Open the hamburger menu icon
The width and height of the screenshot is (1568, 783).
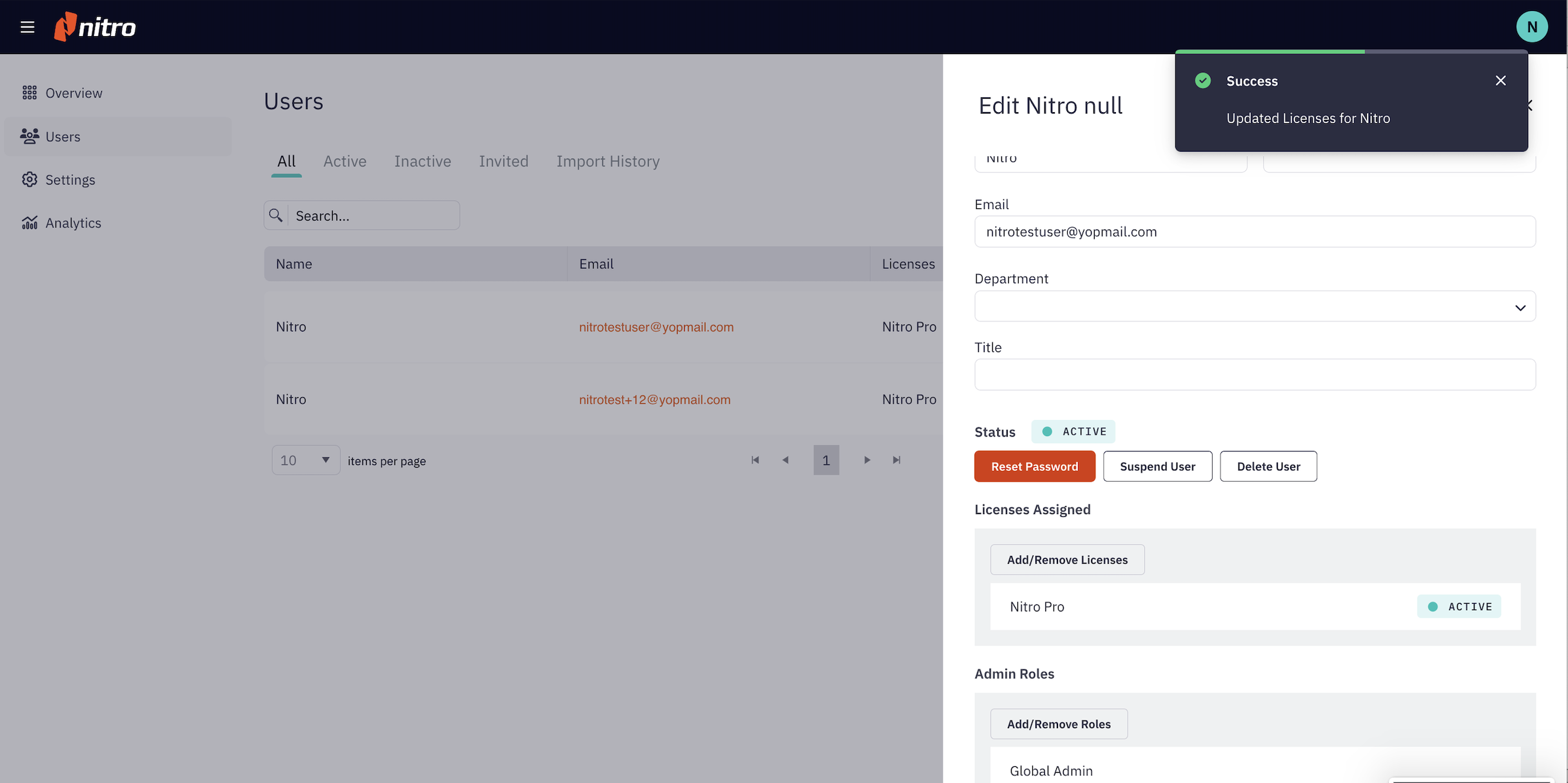tap(27, 27)
